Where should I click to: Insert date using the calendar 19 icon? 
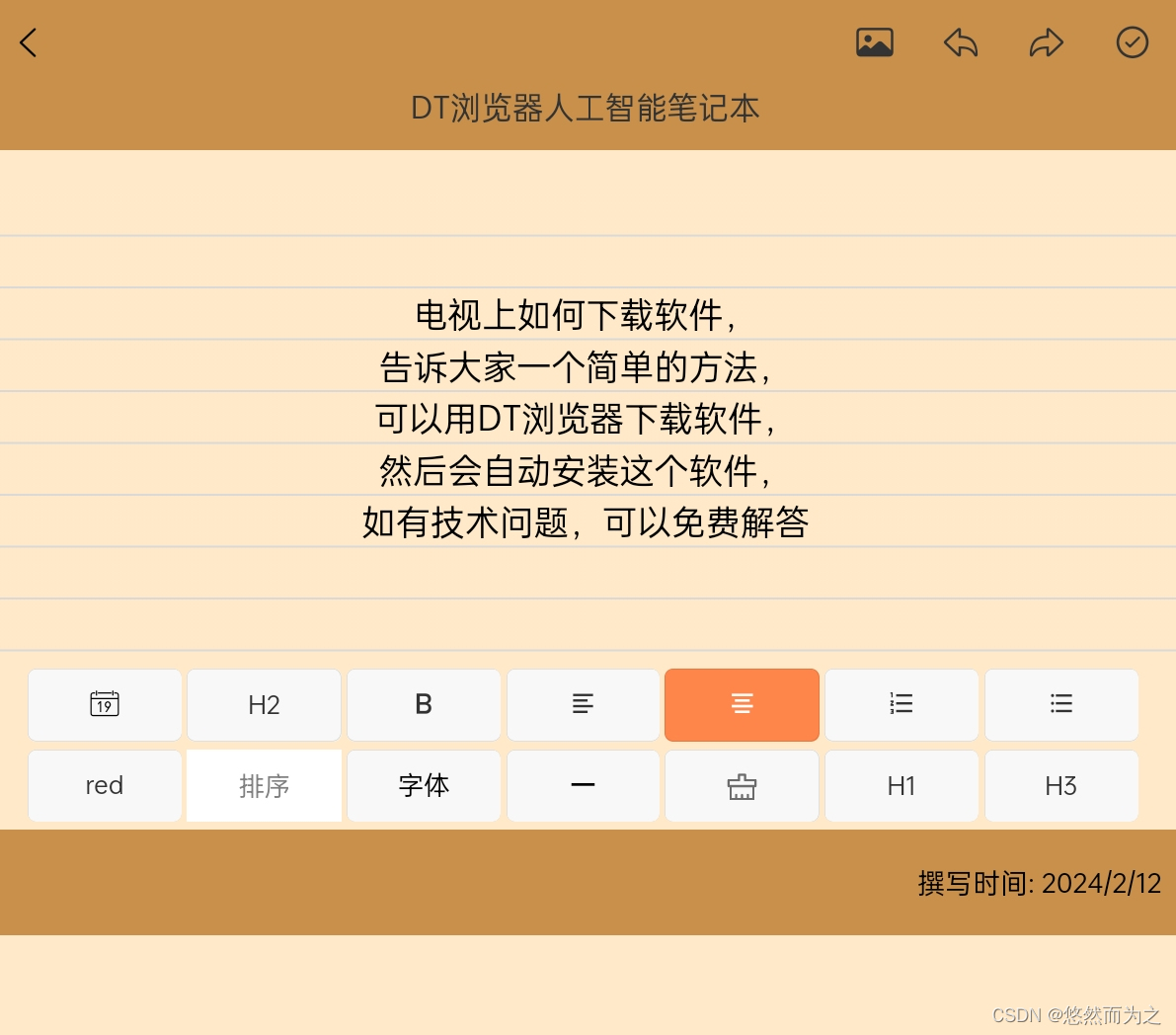click(x=105, y=704)
